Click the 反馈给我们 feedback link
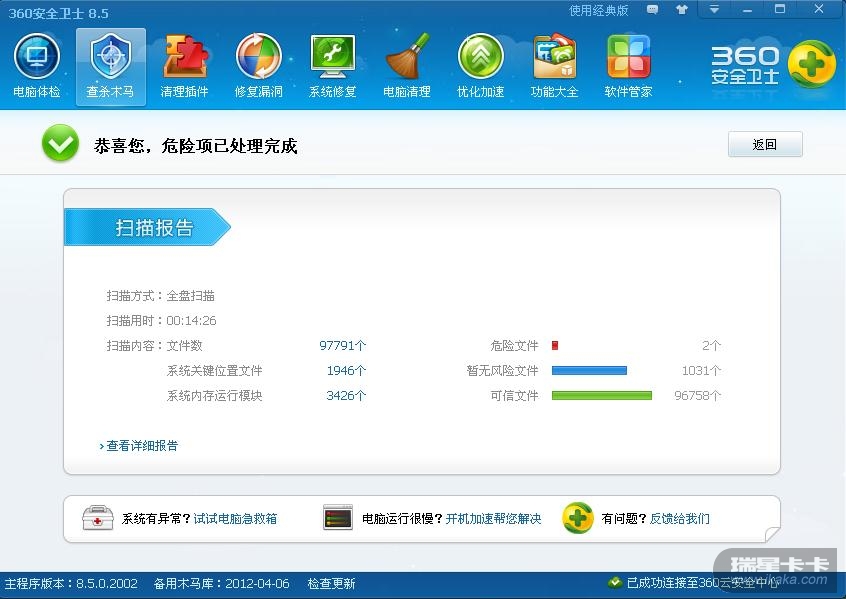The image size is (846, 599). (679, 519)
